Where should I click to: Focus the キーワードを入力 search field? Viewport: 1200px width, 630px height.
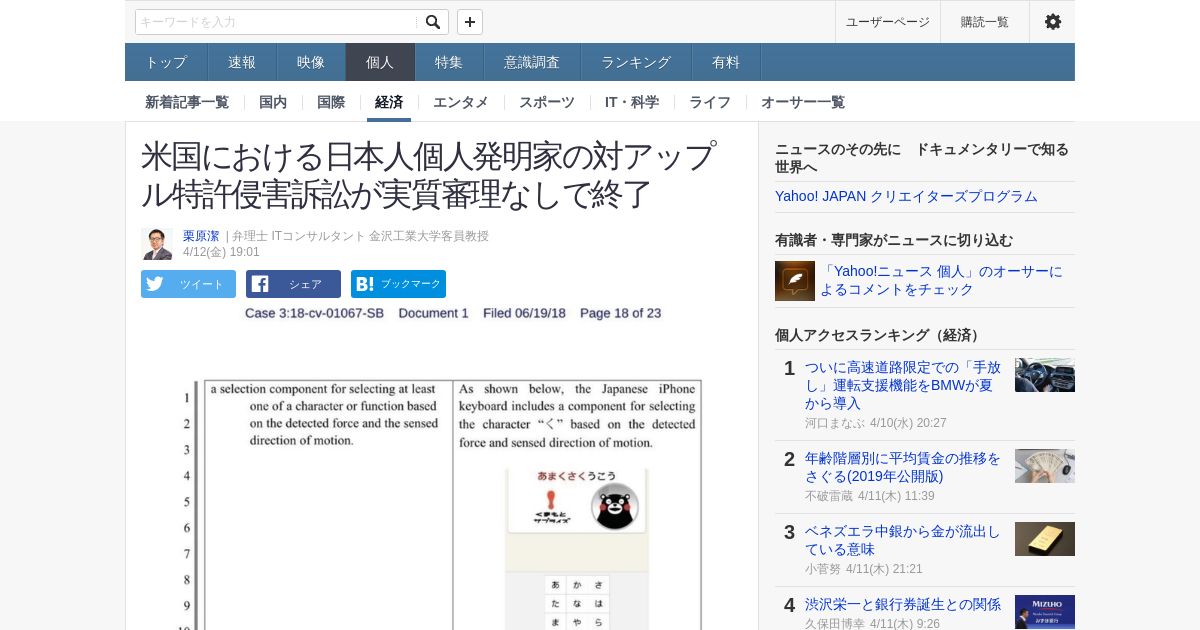278,22
